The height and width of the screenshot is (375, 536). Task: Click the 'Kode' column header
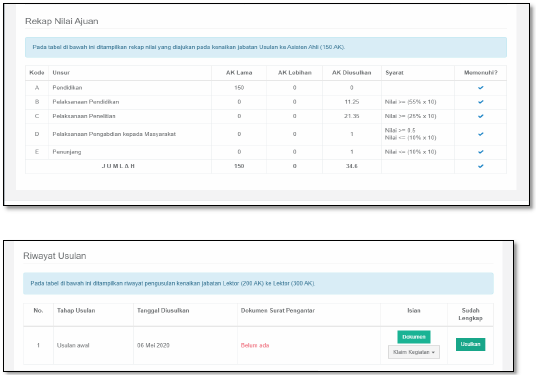click(37, 72)
